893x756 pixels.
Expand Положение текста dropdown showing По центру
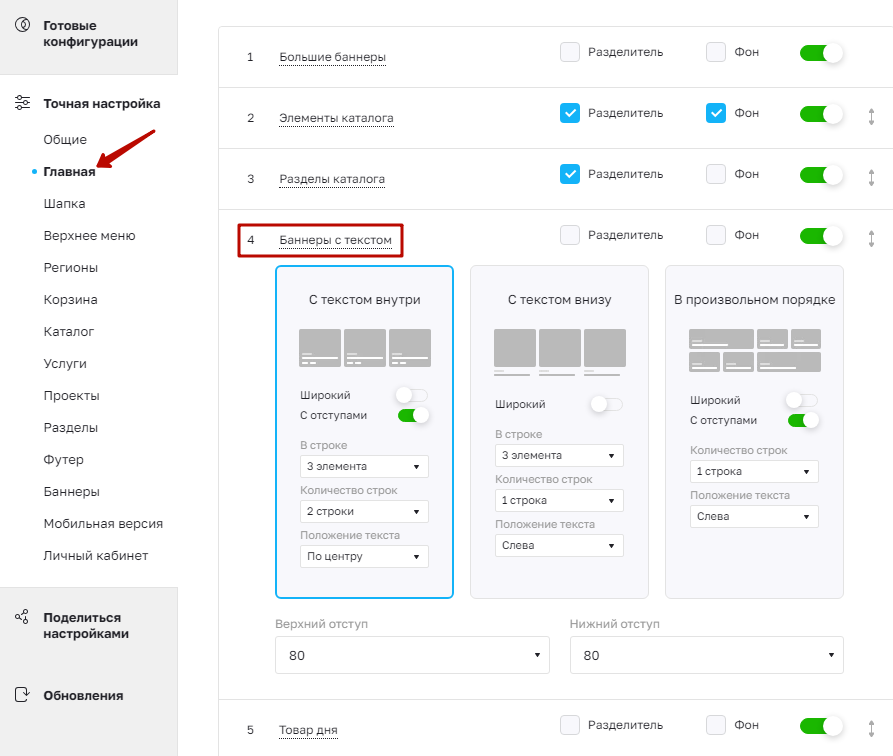coord(364,557)
